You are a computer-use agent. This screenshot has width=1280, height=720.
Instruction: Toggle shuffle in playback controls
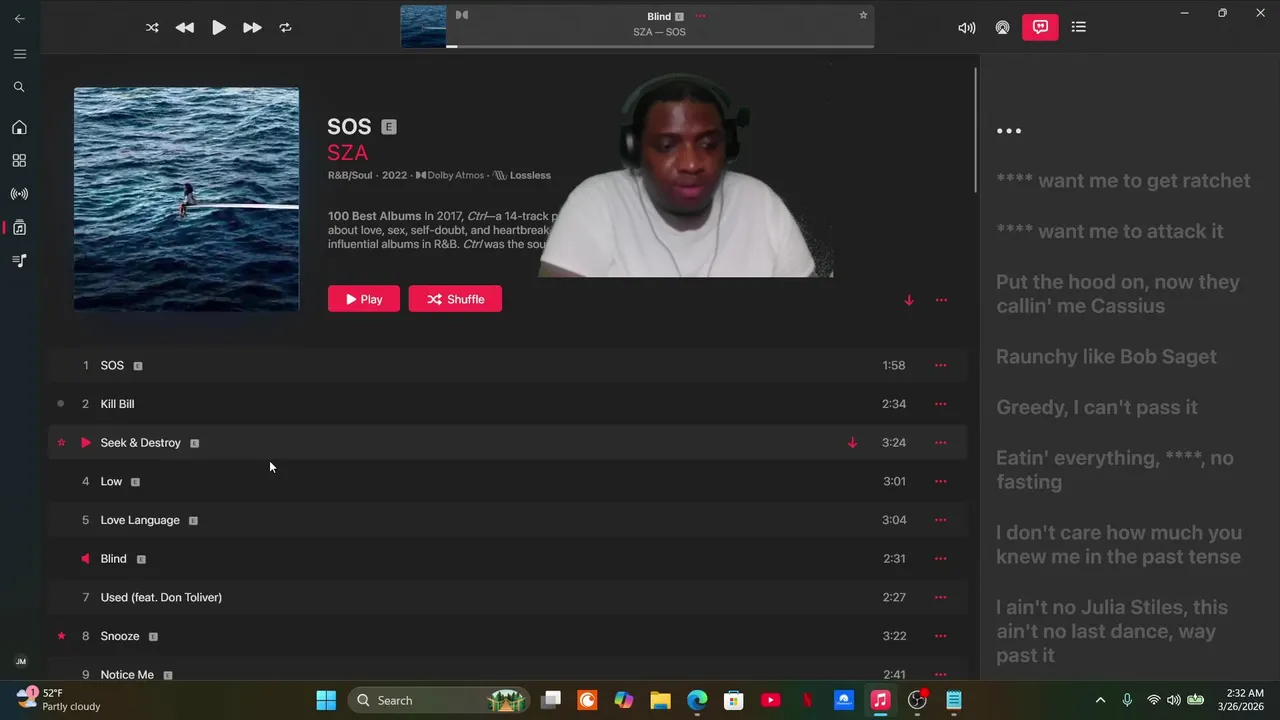tap(152, 28)
